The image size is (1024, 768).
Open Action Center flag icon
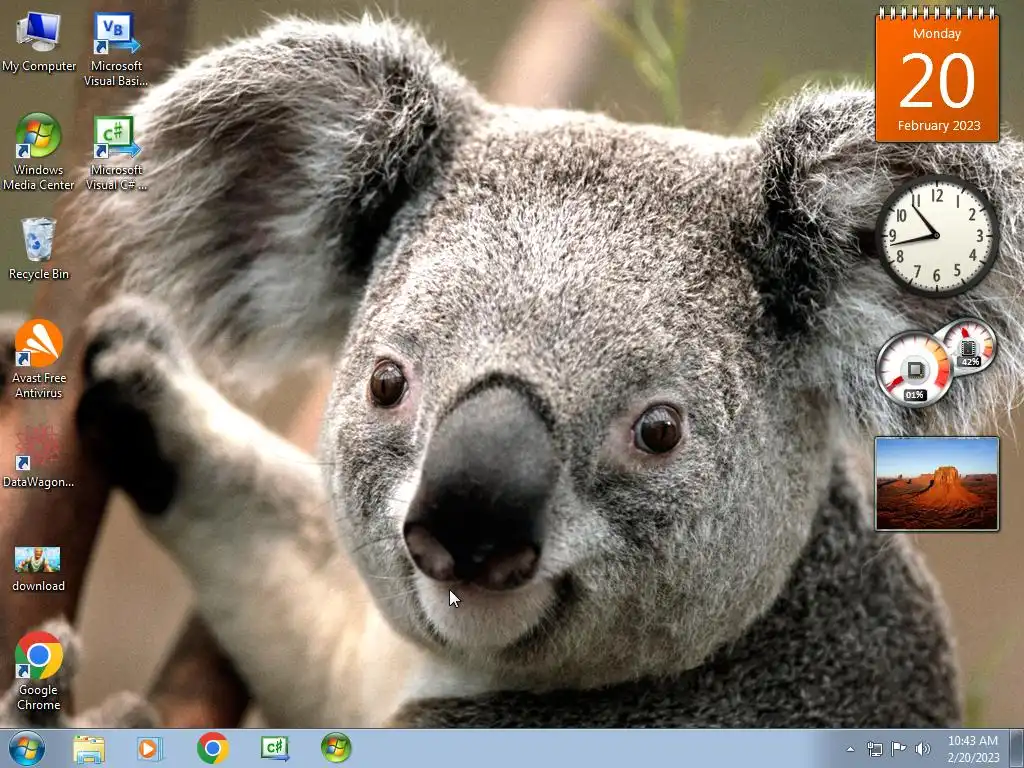899,749
